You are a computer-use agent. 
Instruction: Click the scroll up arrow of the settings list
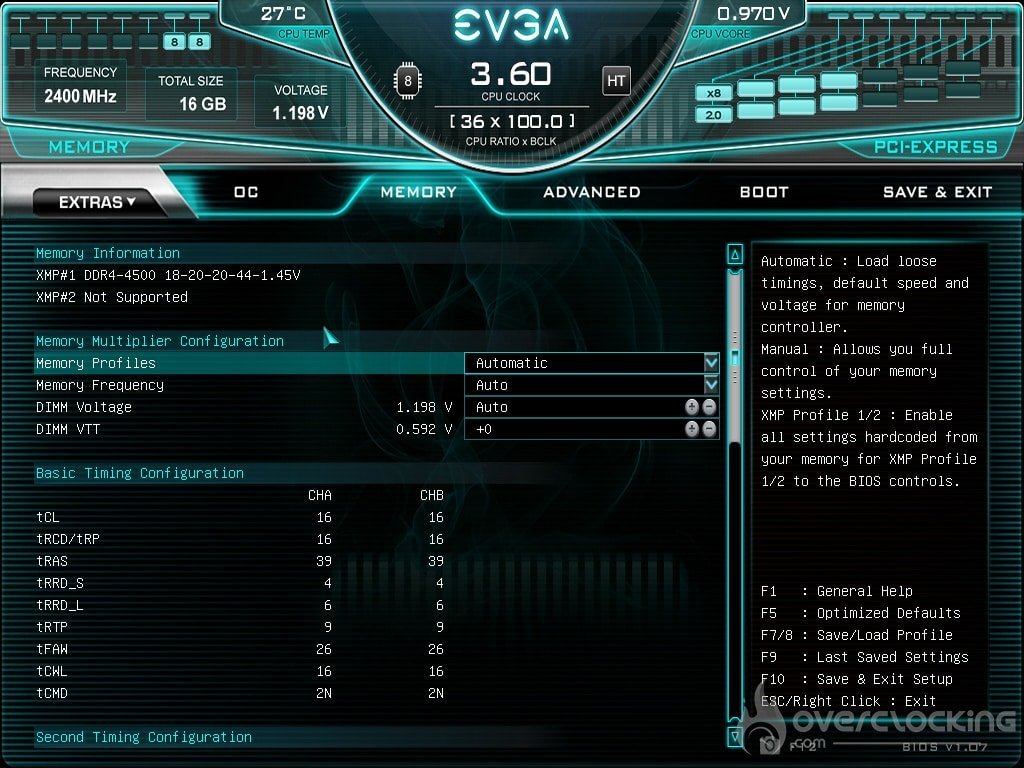[x=735, y=254]
